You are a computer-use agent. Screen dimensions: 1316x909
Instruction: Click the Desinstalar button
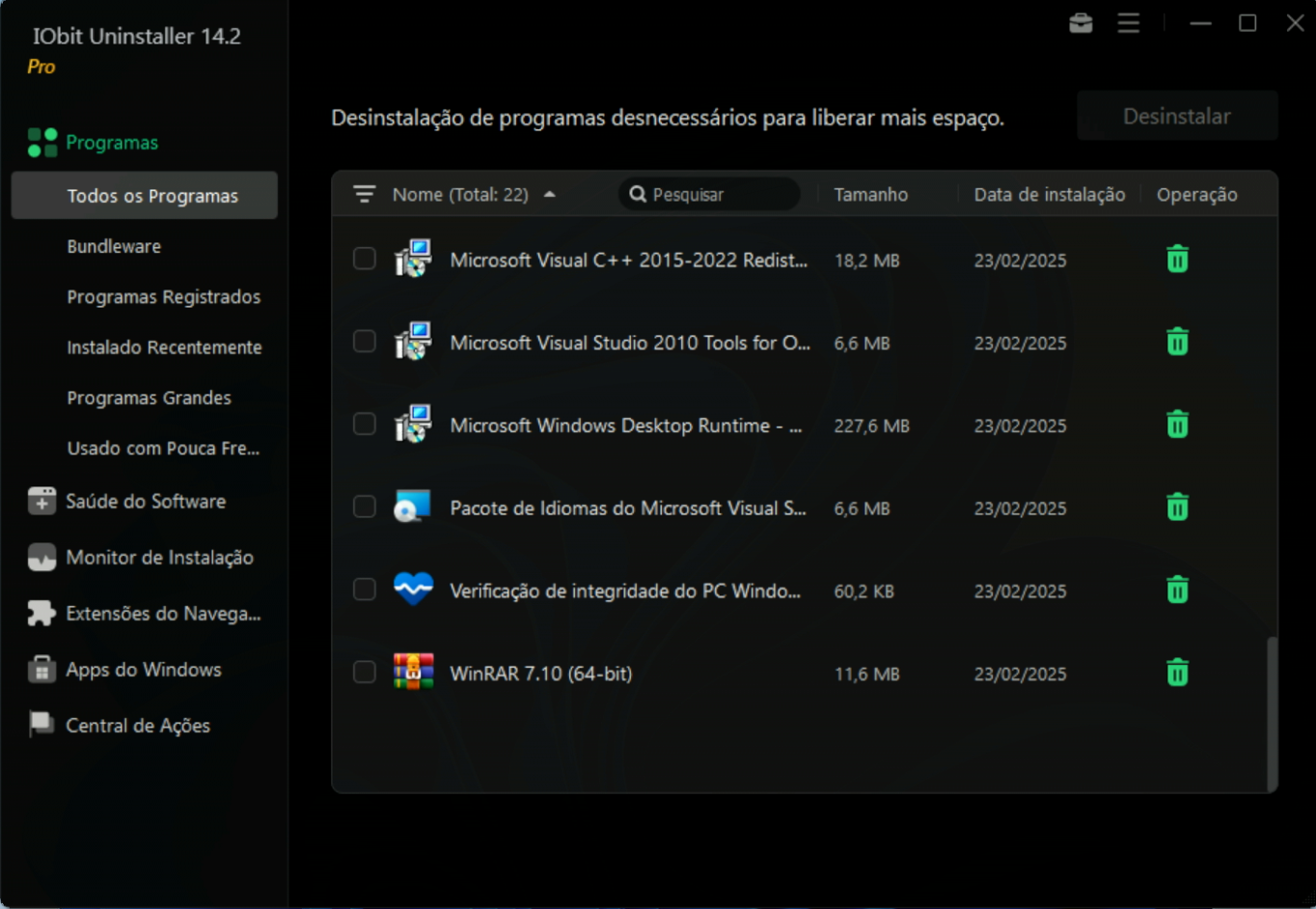(1177, 116)
